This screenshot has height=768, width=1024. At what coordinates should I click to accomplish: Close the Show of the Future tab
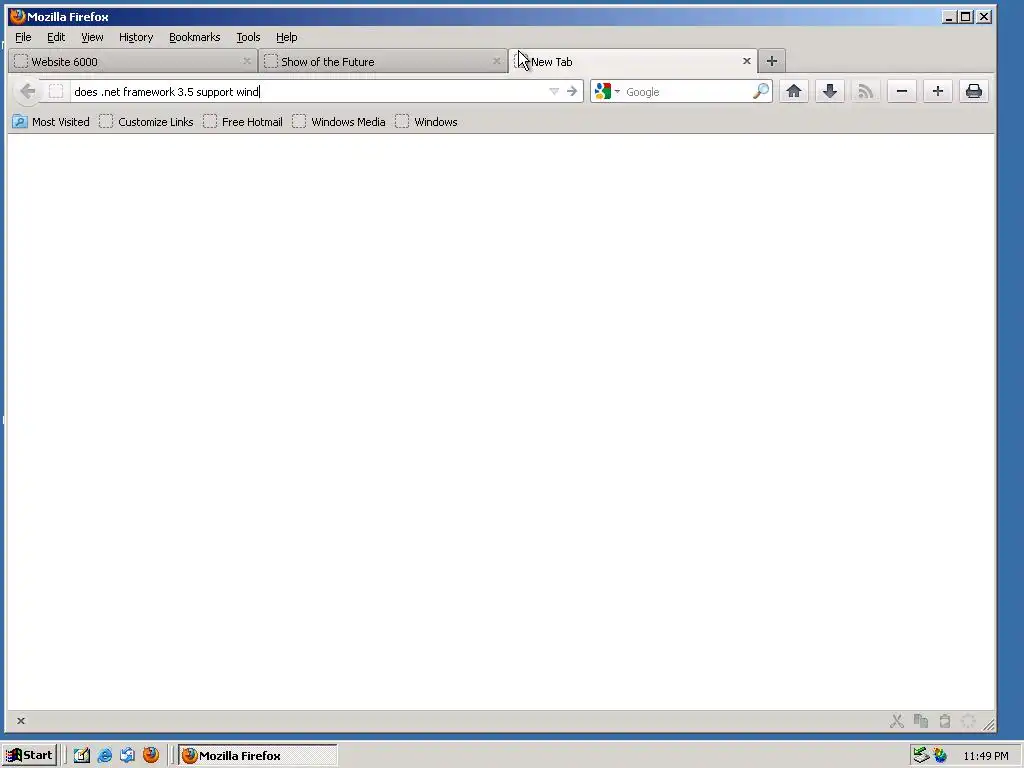[496, 61]
